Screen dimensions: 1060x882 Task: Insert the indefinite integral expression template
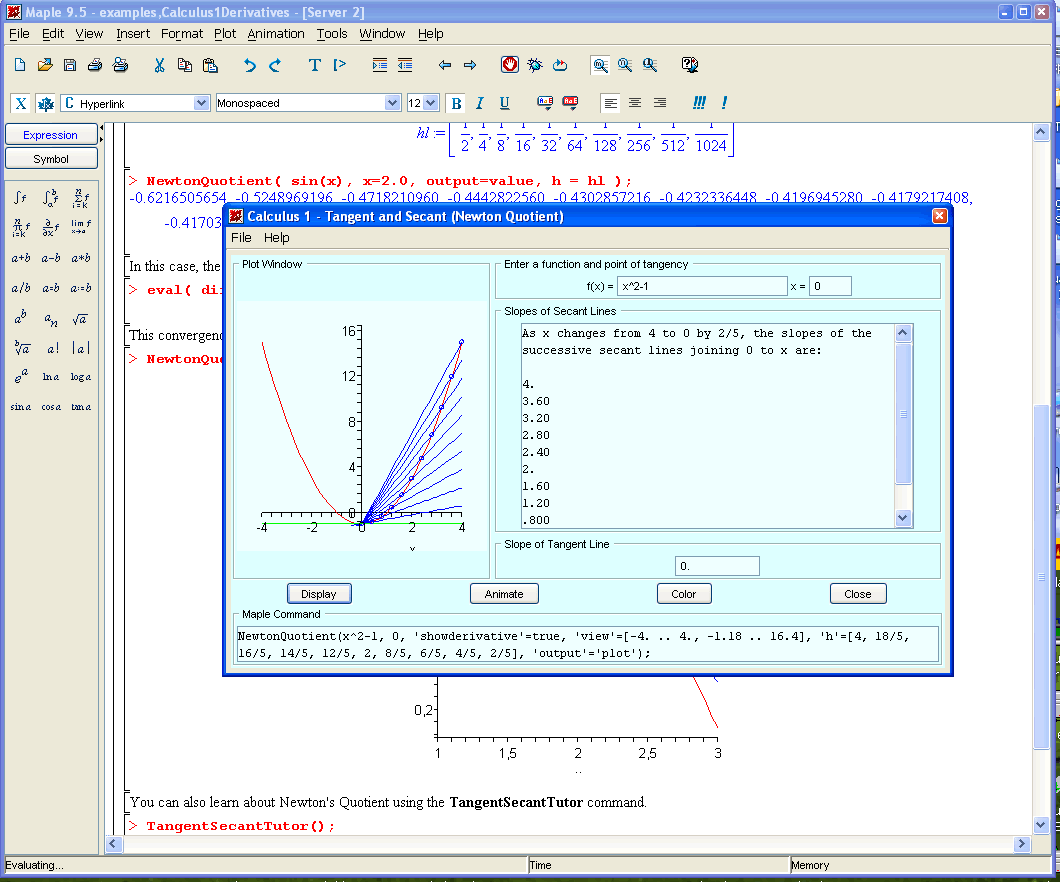pos(20,198)
